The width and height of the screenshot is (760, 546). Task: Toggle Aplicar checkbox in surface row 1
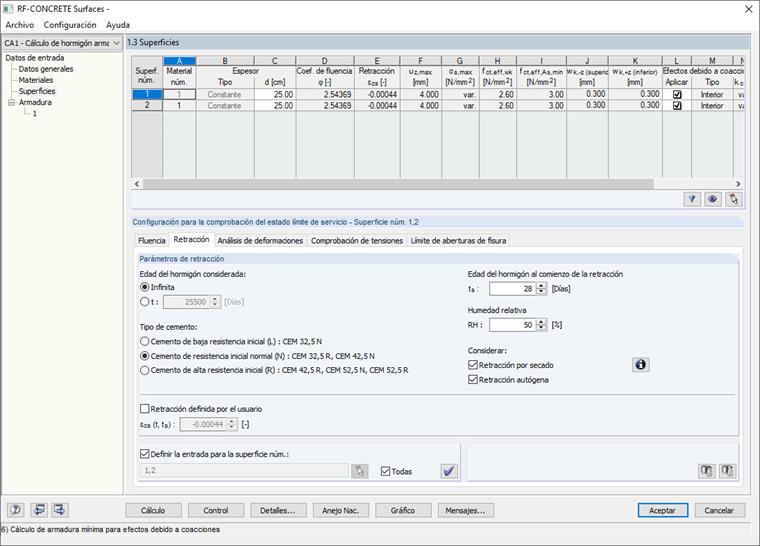click(x=677, y=95)
